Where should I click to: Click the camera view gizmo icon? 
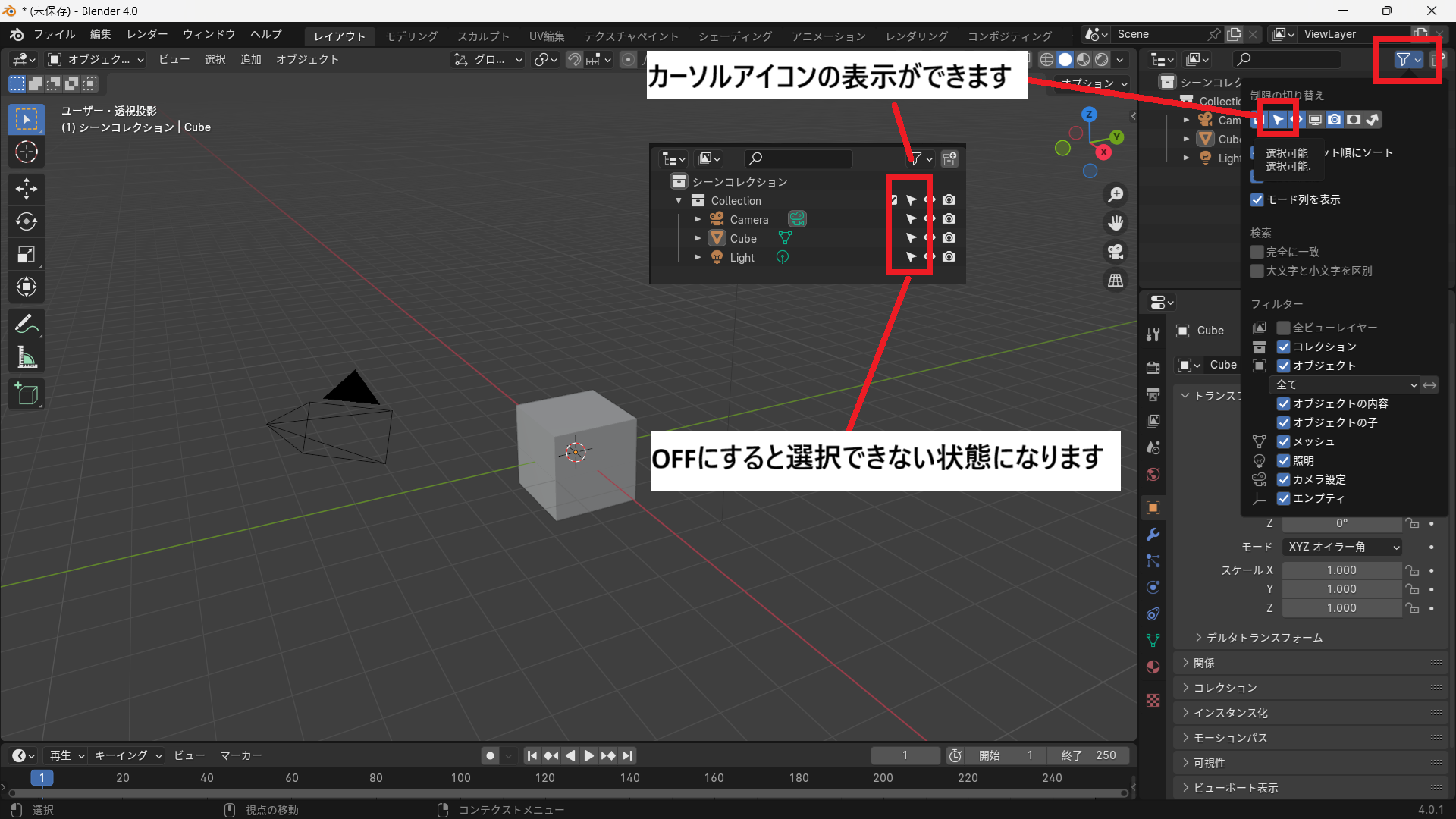coord(1116,252)
